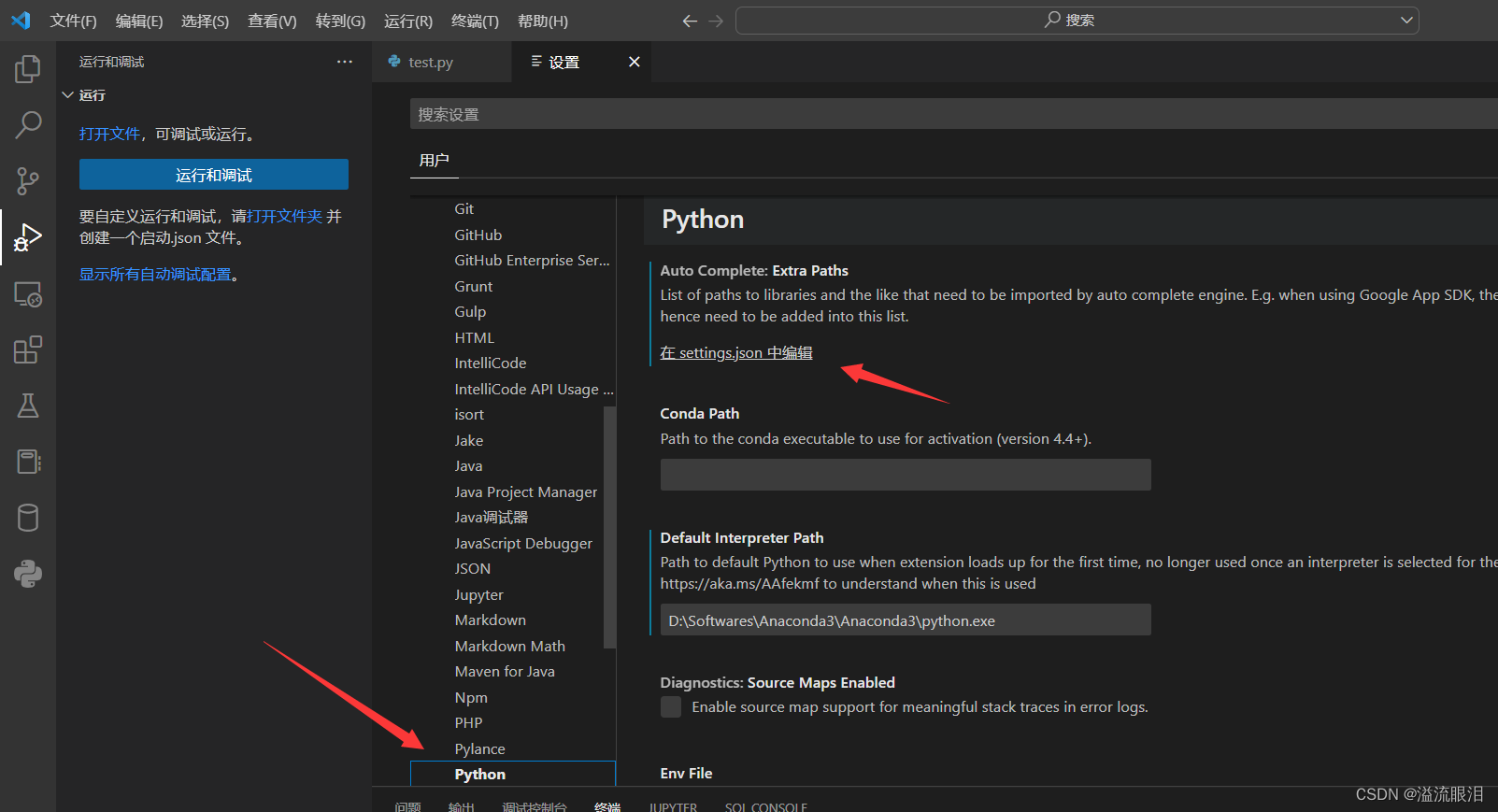The image size is (1498, 812).
Task: Open the more actions ellipsis in sidebar
Action: [345, 62]
